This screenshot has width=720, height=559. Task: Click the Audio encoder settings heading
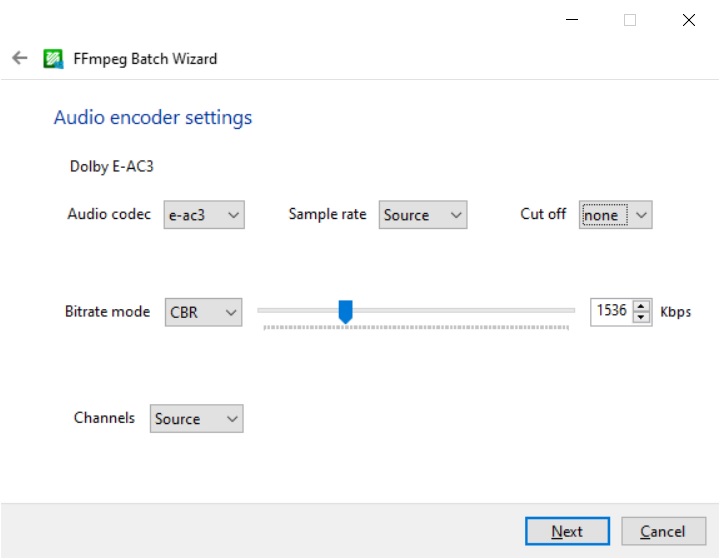(153, 118)
